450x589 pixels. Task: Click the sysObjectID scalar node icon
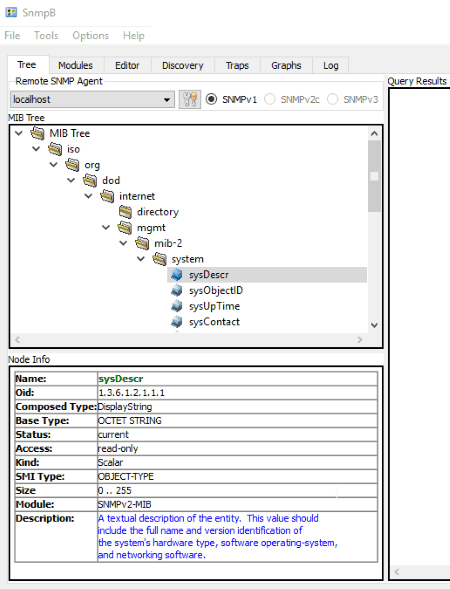click(x=177, y=291)
